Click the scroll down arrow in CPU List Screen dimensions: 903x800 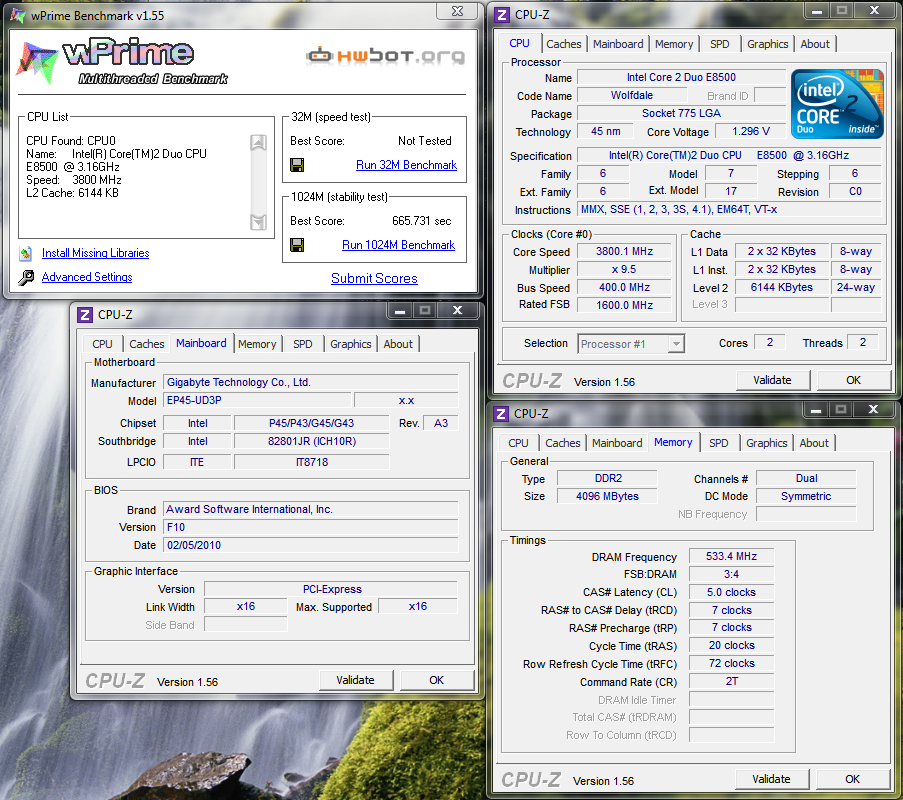click(259, 222)
